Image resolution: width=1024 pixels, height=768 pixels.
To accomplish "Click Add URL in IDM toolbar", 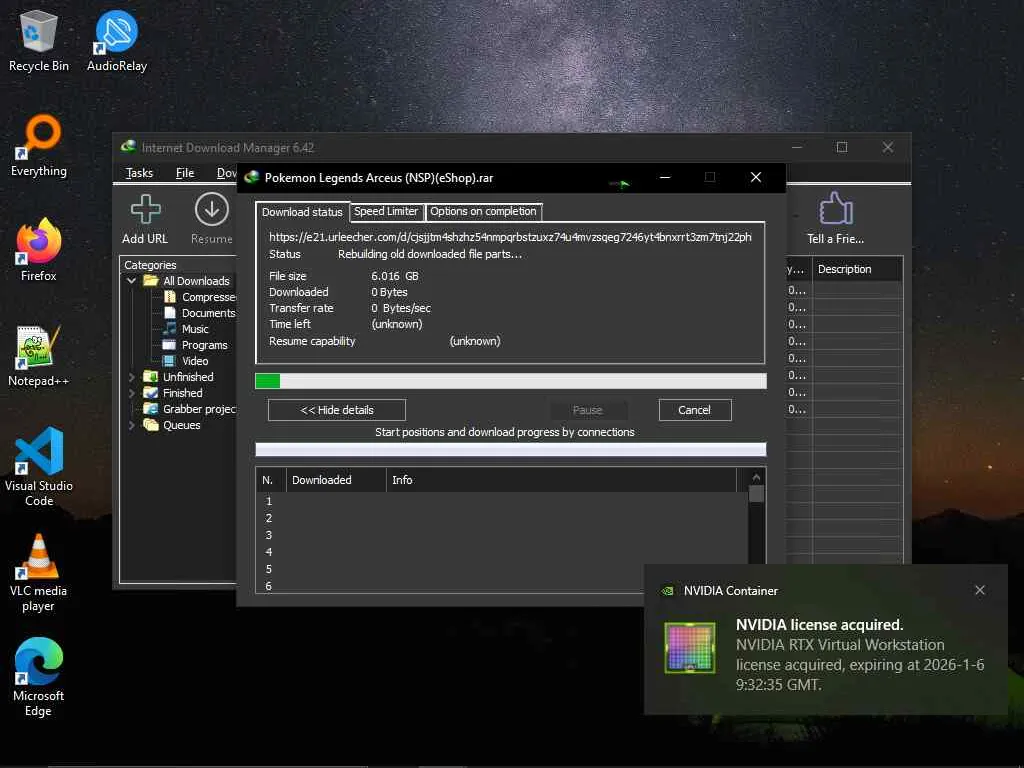I will (x=145, y=219).
